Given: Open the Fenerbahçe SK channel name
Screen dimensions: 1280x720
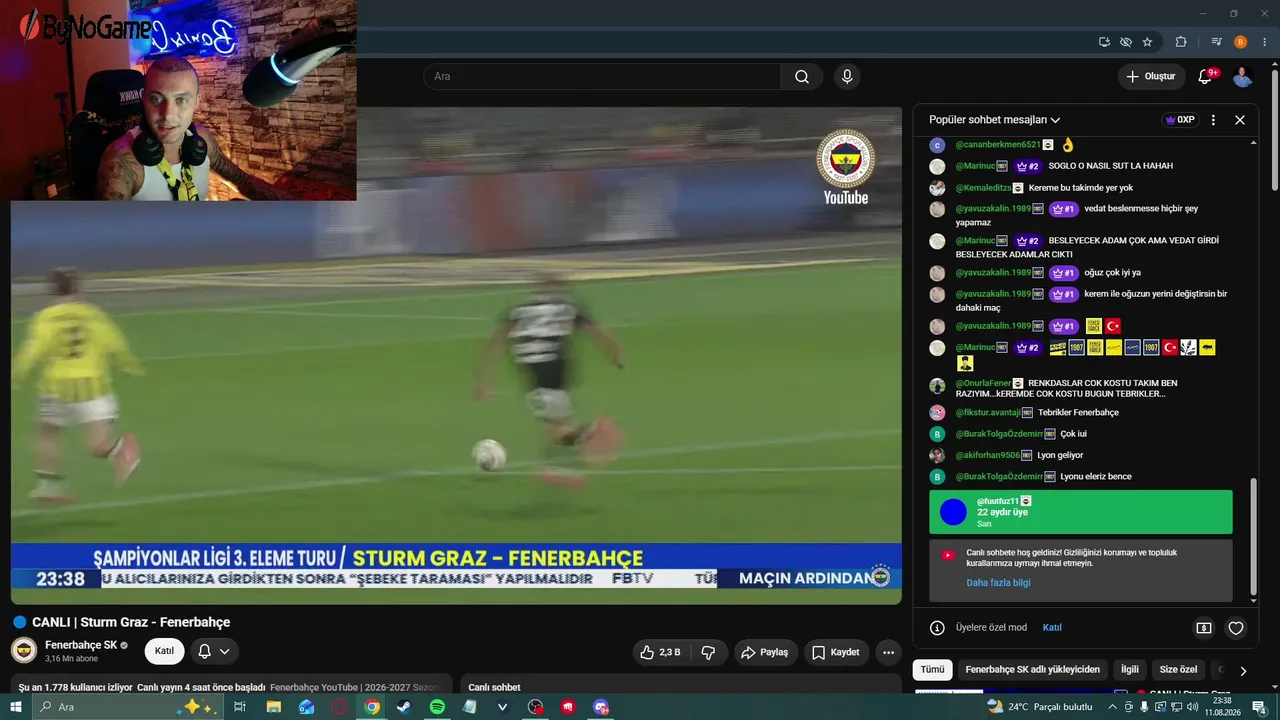Looking at the screenshot, I should [x=81, y=645].
